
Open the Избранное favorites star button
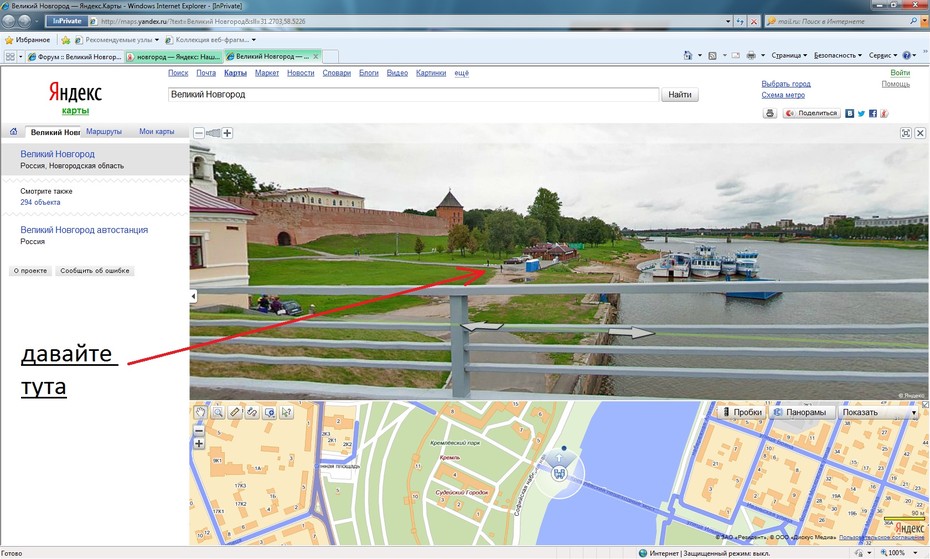[x=27, y=40]
